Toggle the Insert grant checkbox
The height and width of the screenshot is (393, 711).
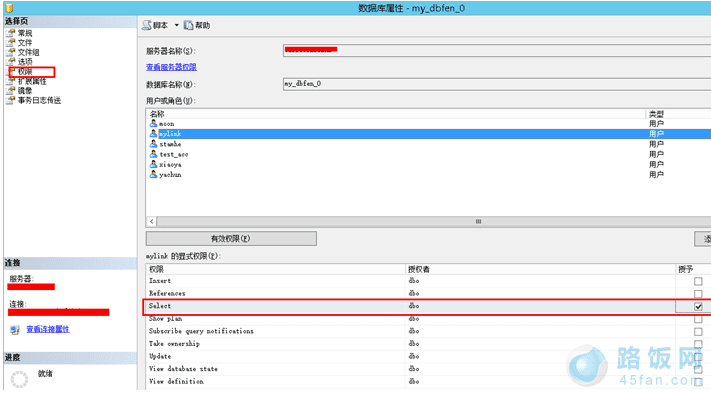(698, 281)
